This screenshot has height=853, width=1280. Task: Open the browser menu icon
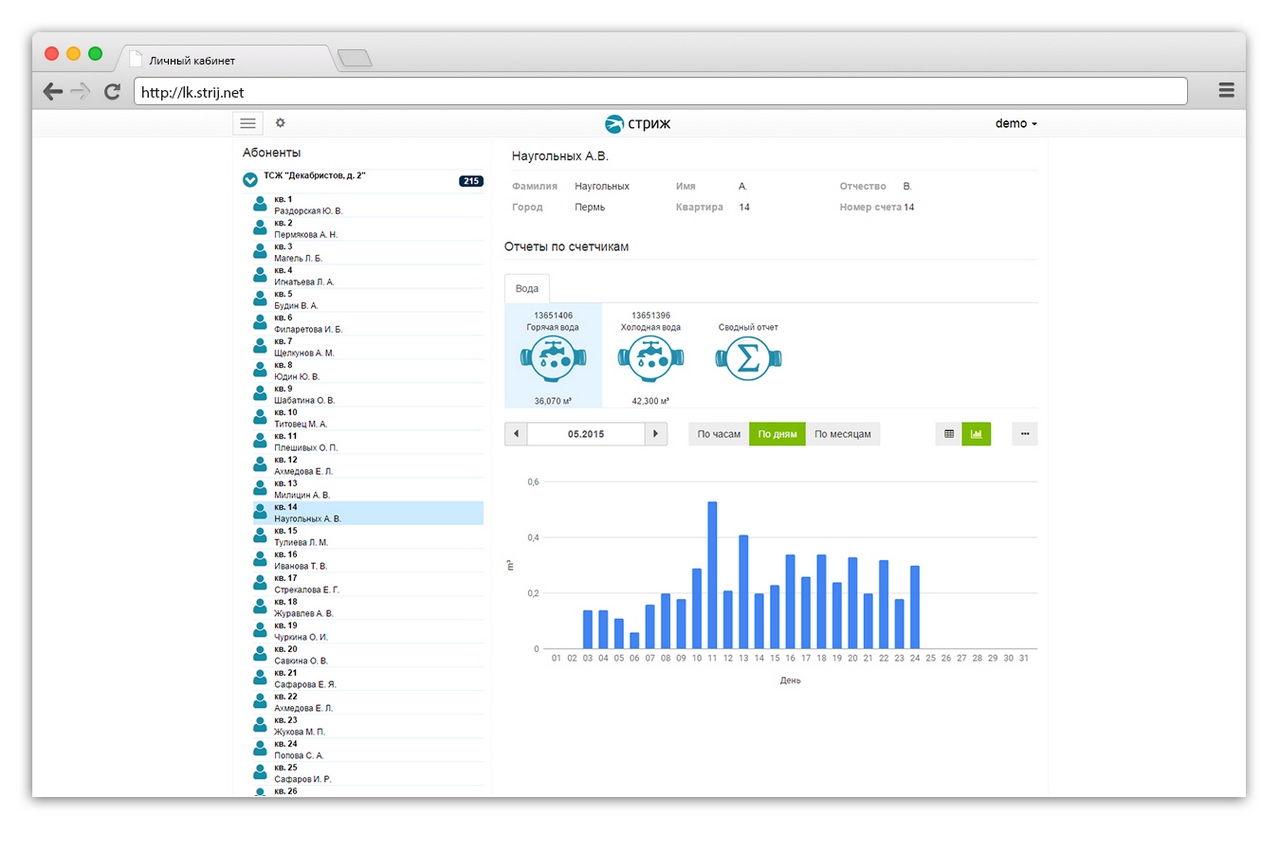[x=1226, y=91]
